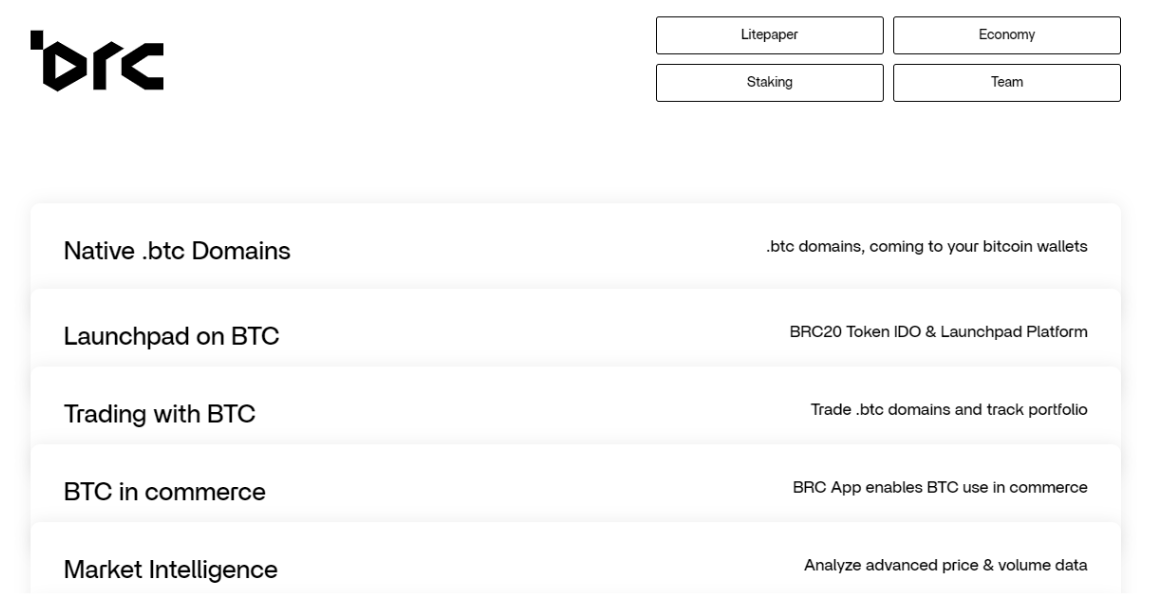The width and height of the screenshot is (1160, 610).
Task: Select the Native .btc Domains heading
Action: click(177, 251)
